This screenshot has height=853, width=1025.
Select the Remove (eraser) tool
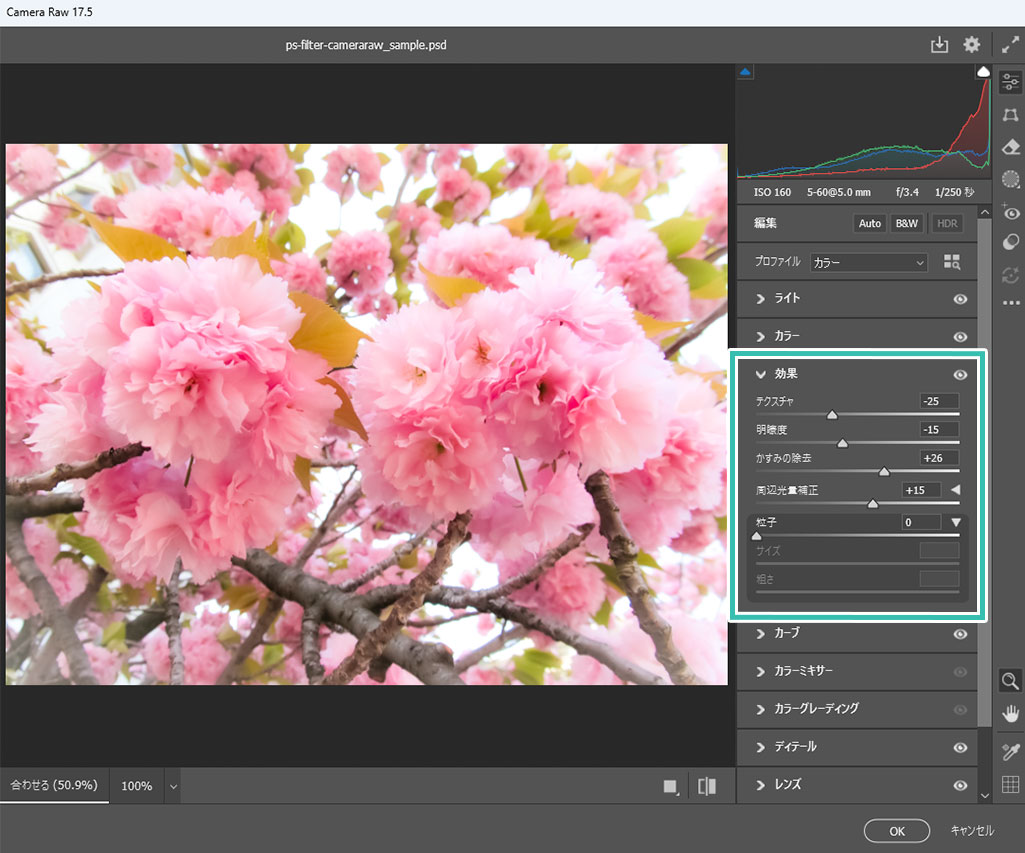[x=1010, y=148]
